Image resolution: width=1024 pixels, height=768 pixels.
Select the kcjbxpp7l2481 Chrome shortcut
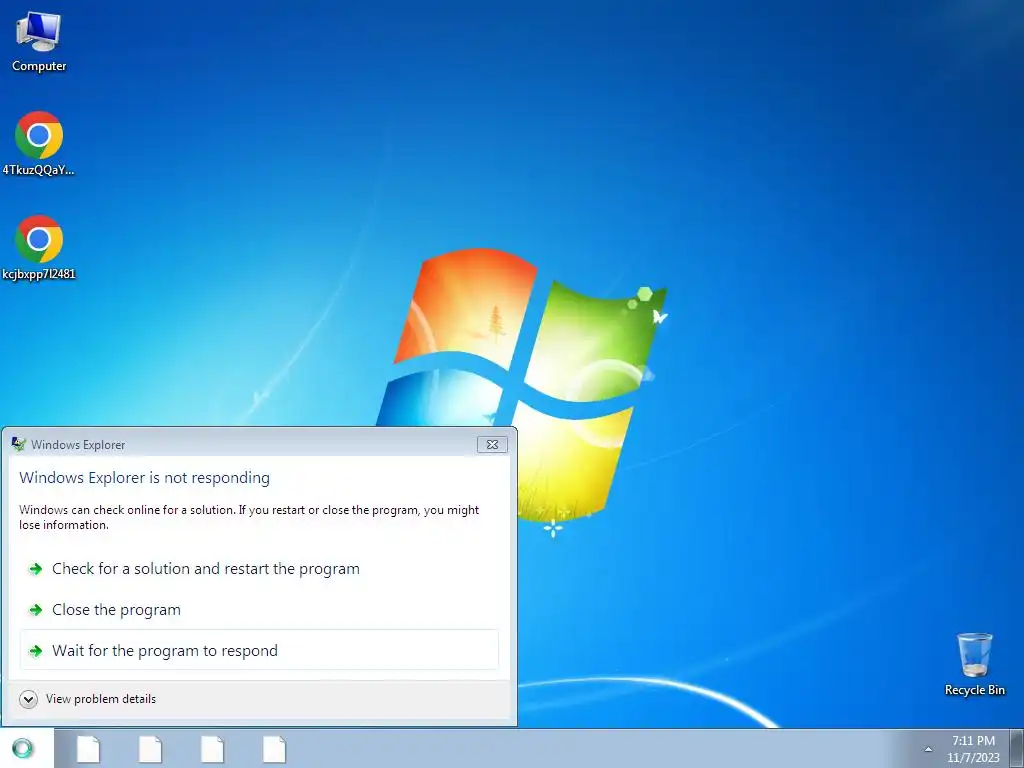tap(39, 248)
